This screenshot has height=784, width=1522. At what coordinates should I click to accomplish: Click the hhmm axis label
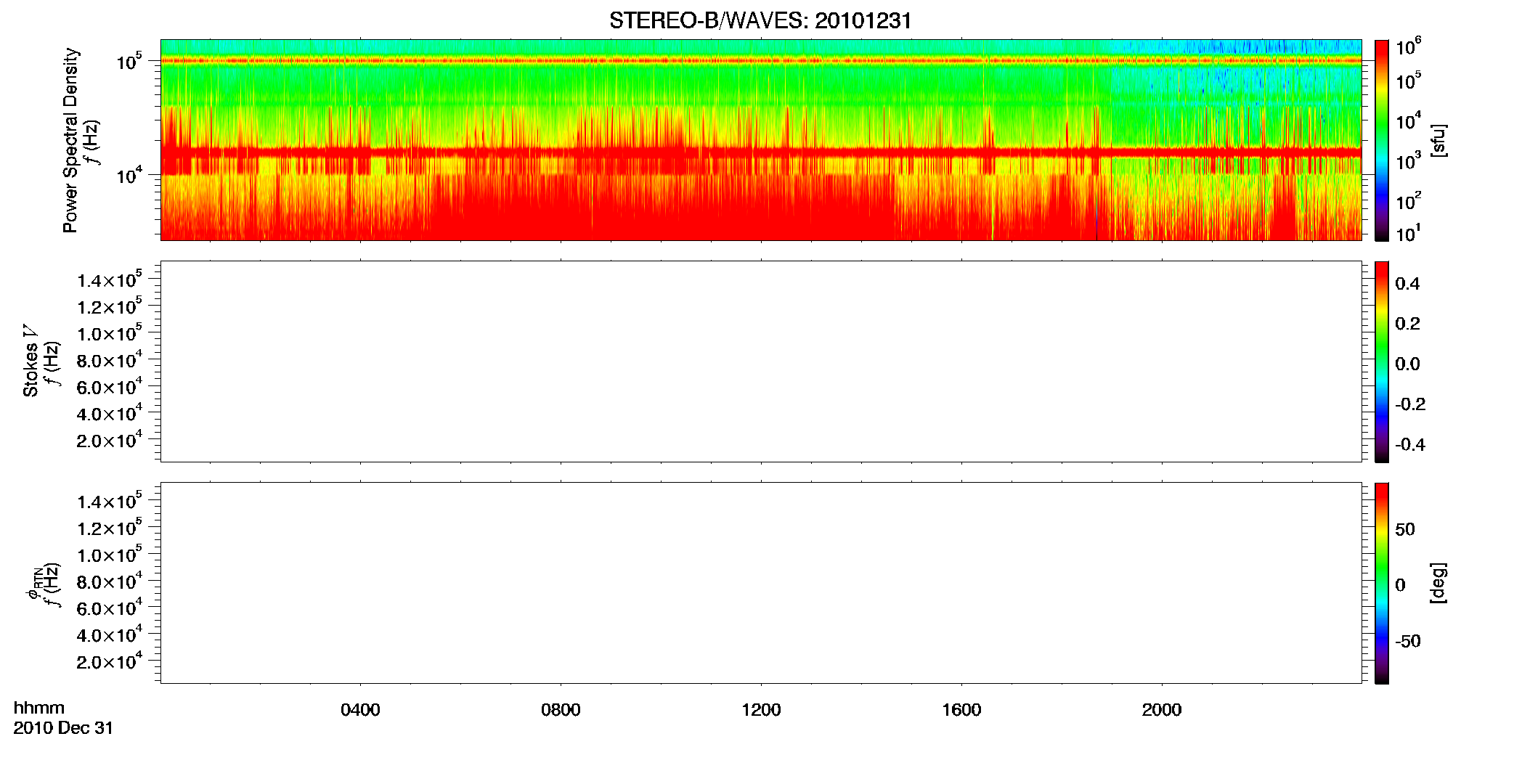click(x=39, y=709)
